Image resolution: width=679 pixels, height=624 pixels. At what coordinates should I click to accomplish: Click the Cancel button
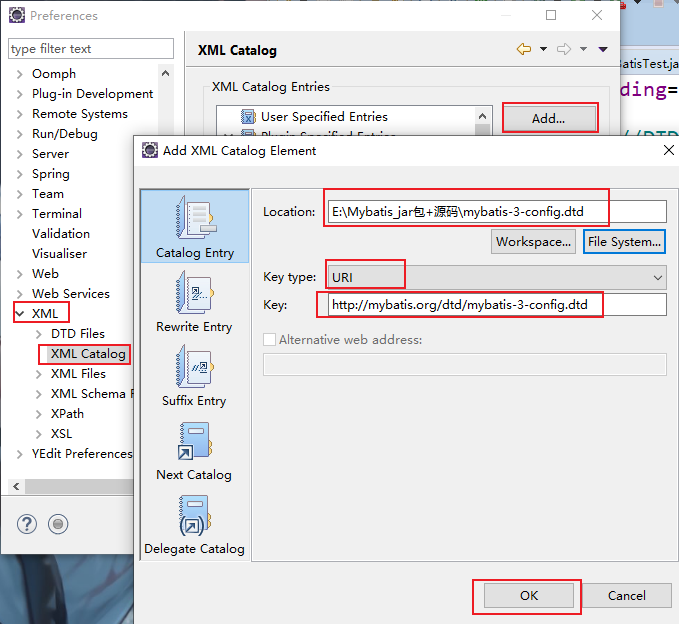(627, 595)
